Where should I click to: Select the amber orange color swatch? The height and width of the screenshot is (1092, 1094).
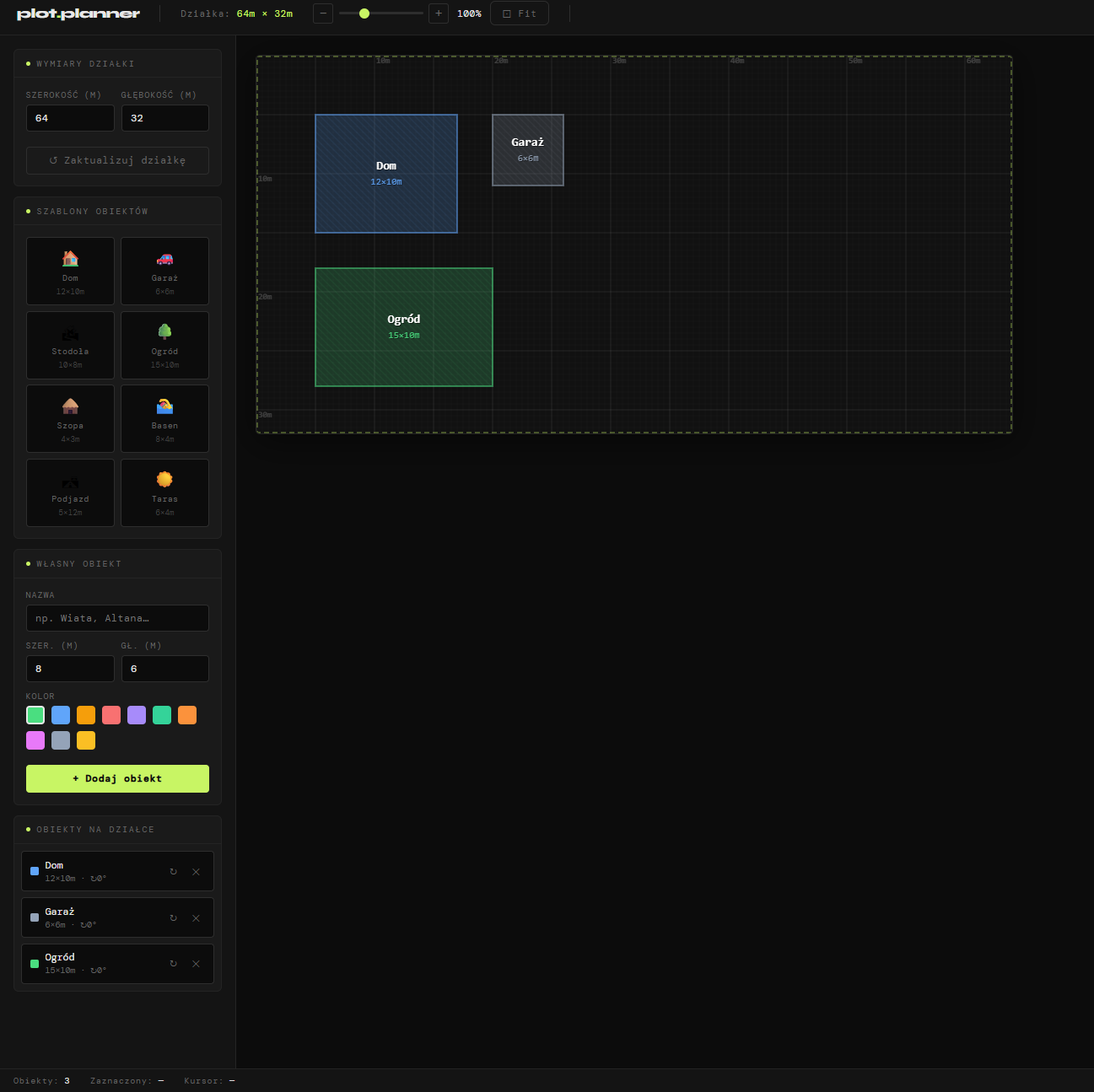tap(86, 715)
